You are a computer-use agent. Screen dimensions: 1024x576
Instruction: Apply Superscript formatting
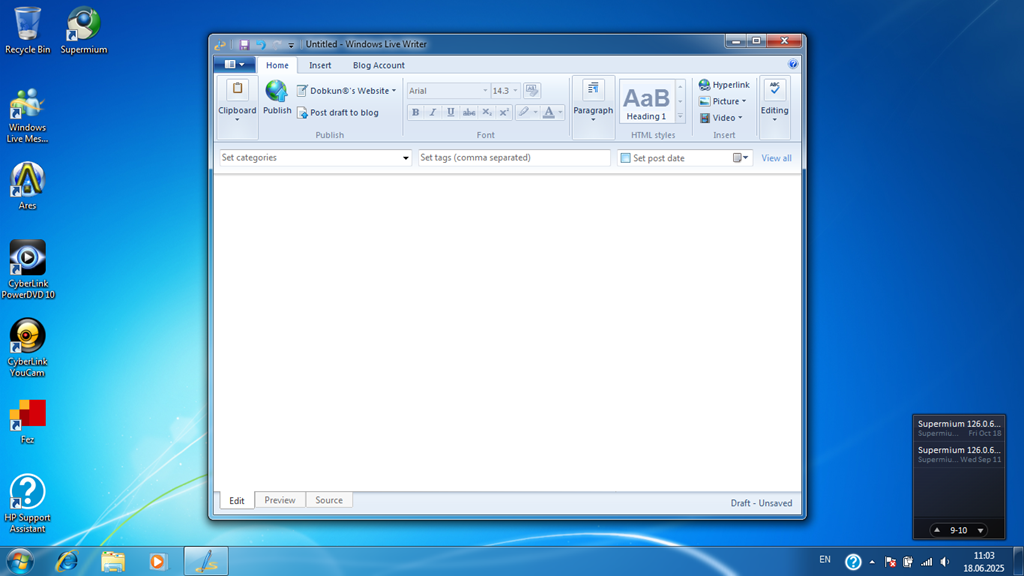pyautogui.click(x=504, y=112)
